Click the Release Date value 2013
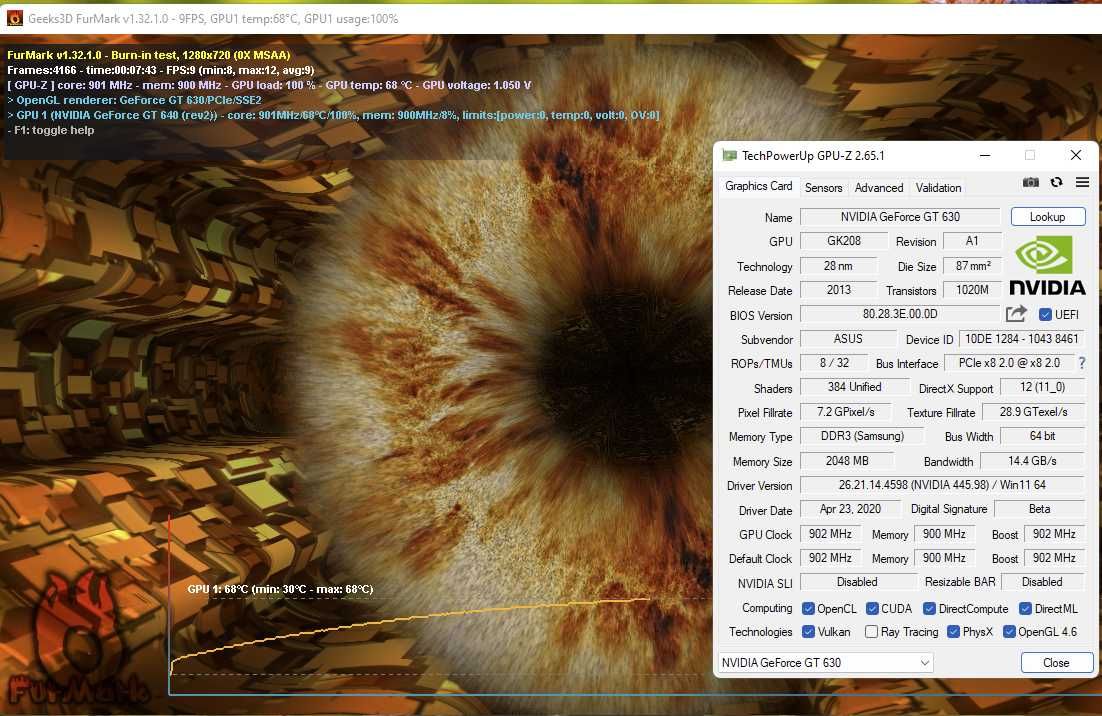The height and width of the screenshot is (716, 1102). pos(838,290)
